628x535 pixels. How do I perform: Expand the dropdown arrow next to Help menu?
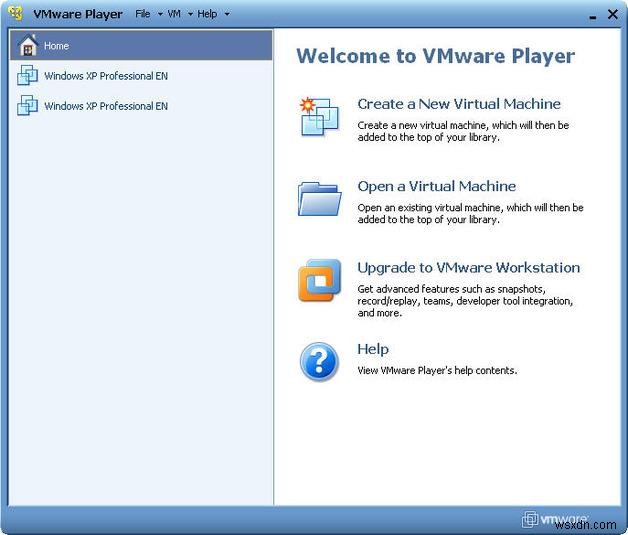(x=227, y=14)
